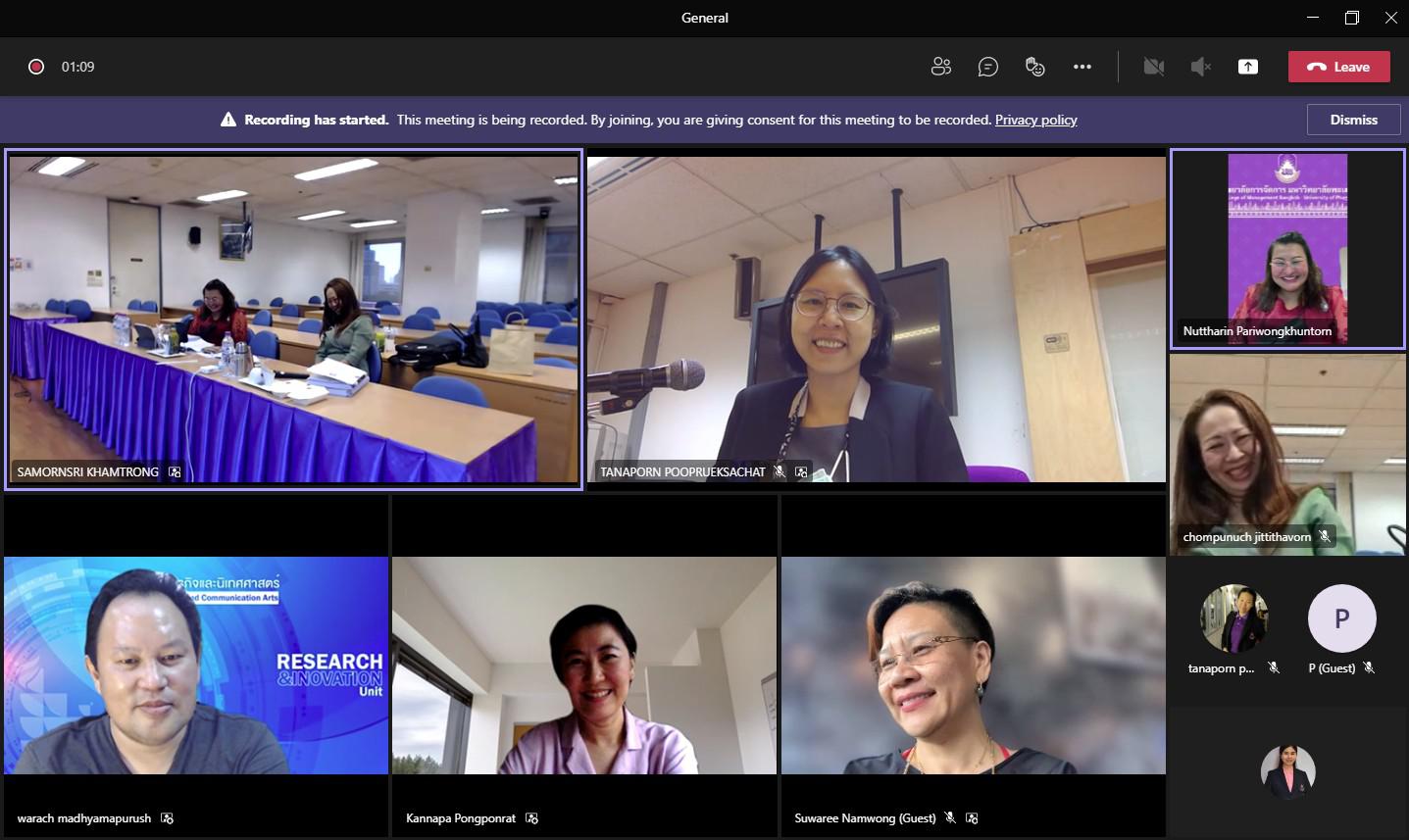Dismiss the recording notification banner
Image resolution: width=1409 pixels, height=840 pixels.
coord(1353,120)
